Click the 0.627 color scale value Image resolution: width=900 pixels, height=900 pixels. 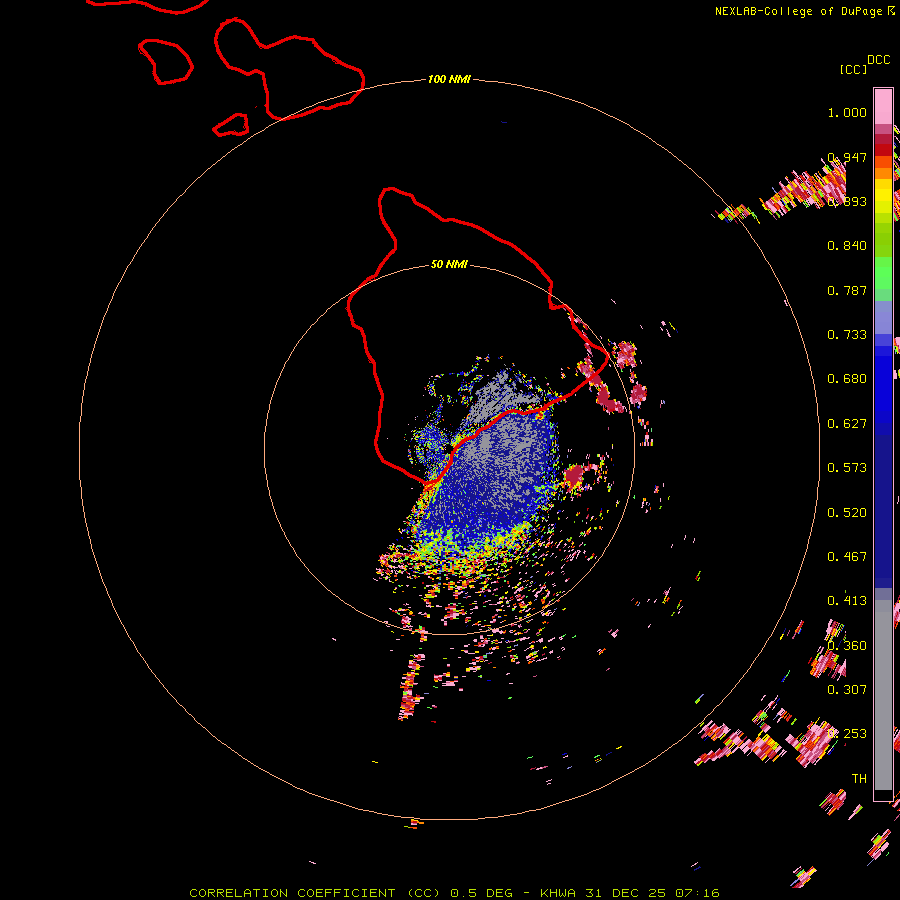pos(847,424)
